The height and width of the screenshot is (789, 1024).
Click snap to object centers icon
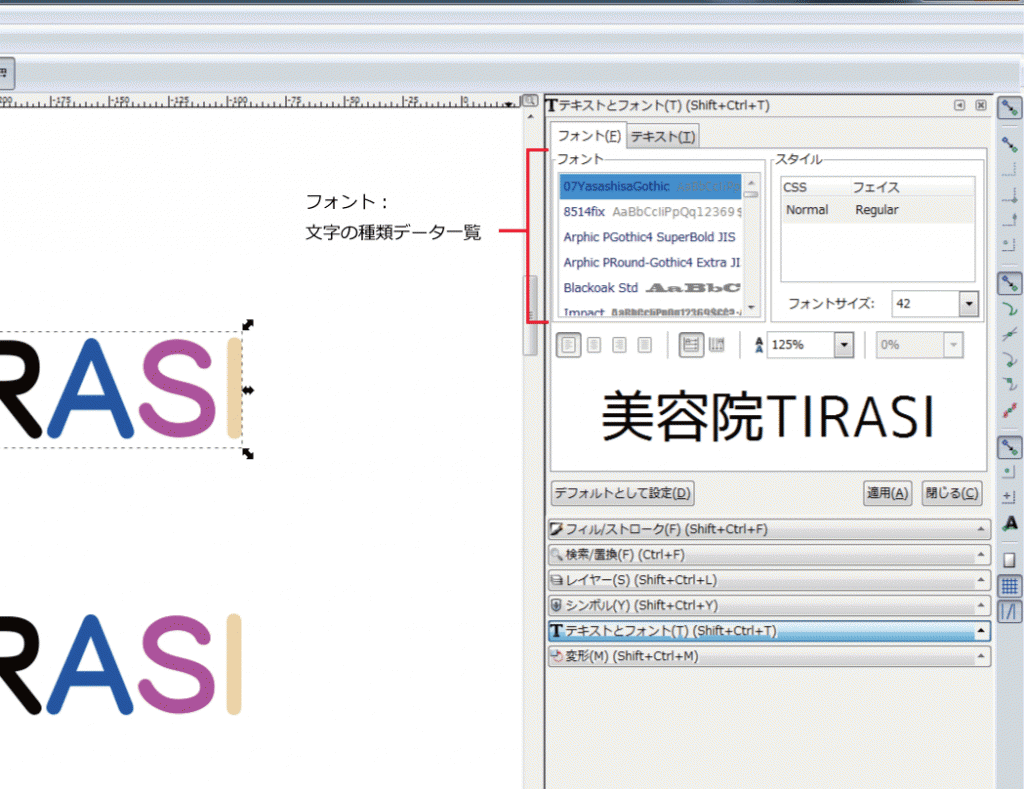[1010, 472]
